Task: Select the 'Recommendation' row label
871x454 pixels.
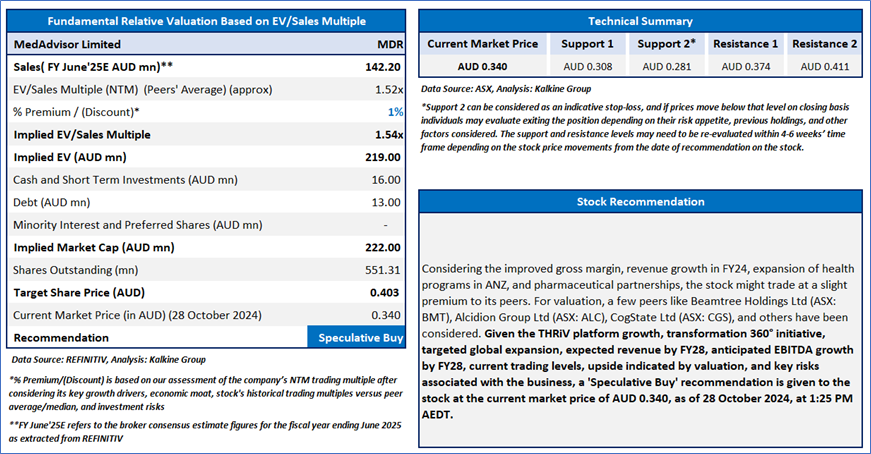Action: [x=61, y=338]
